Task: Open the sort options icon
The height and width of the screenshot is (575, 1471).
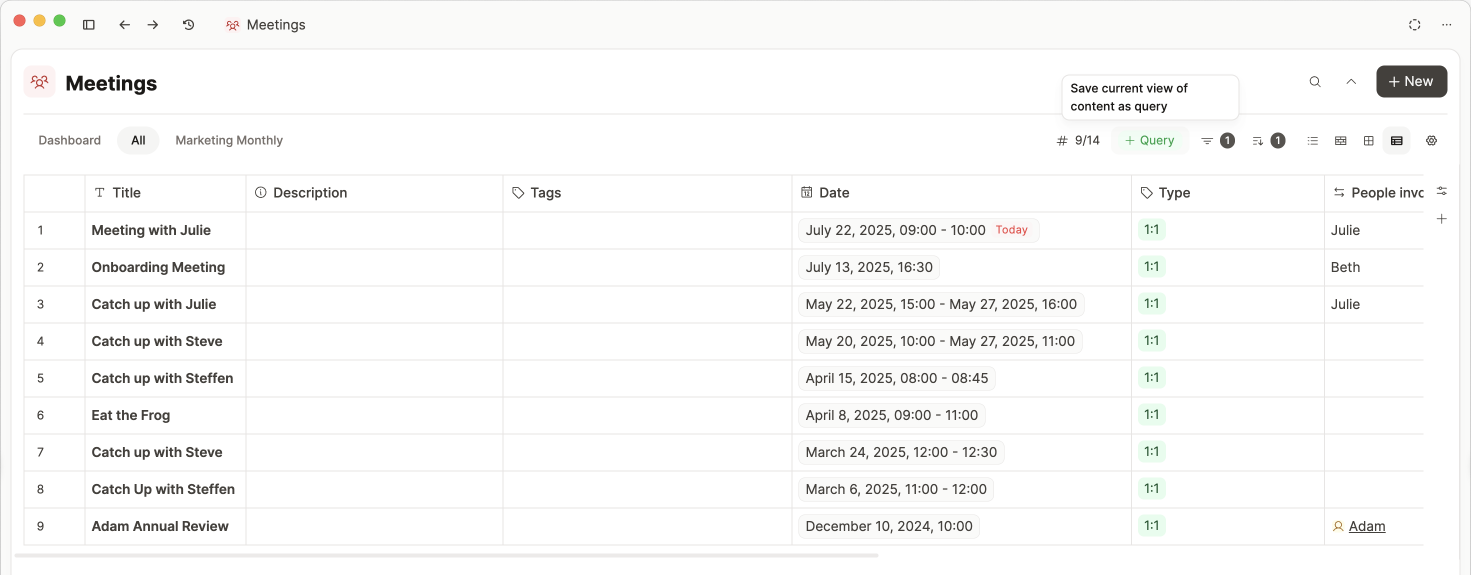Action: [1259, 141]
